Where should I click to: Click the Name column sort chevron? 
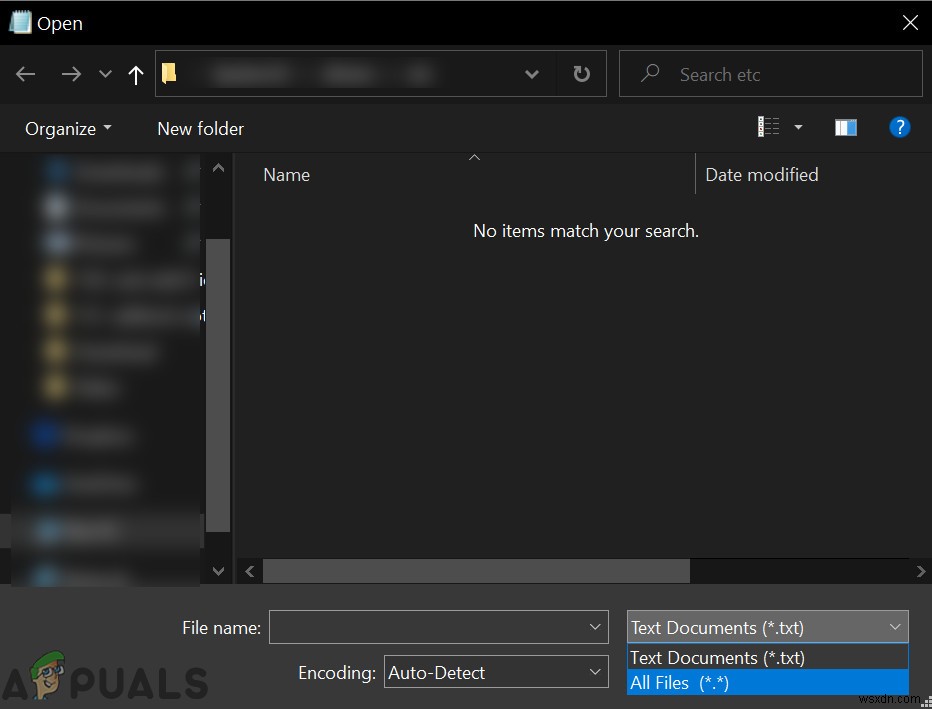point(475,157)
